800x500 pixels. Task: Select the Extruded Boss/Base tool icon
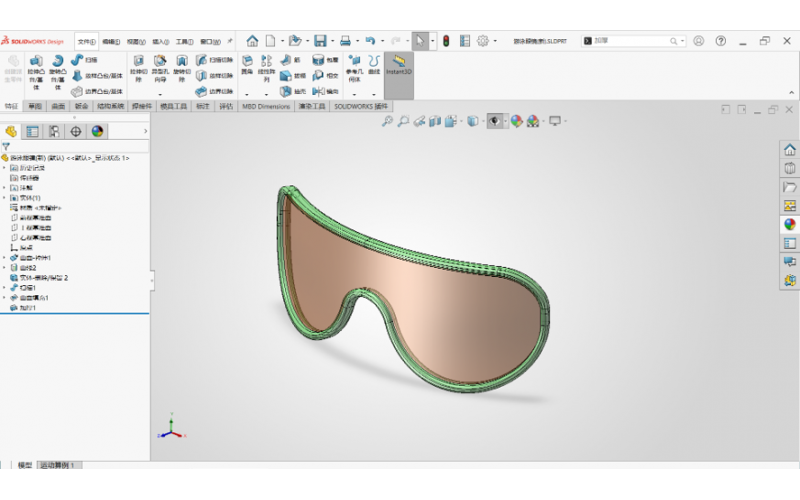coord(36,61)
